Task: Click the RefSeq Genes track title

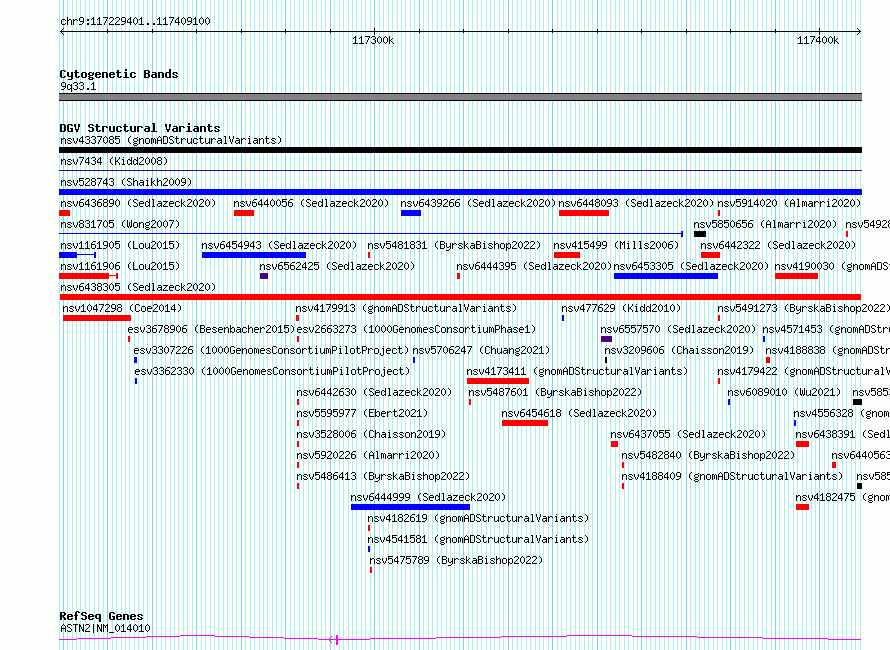Action: 101,617
